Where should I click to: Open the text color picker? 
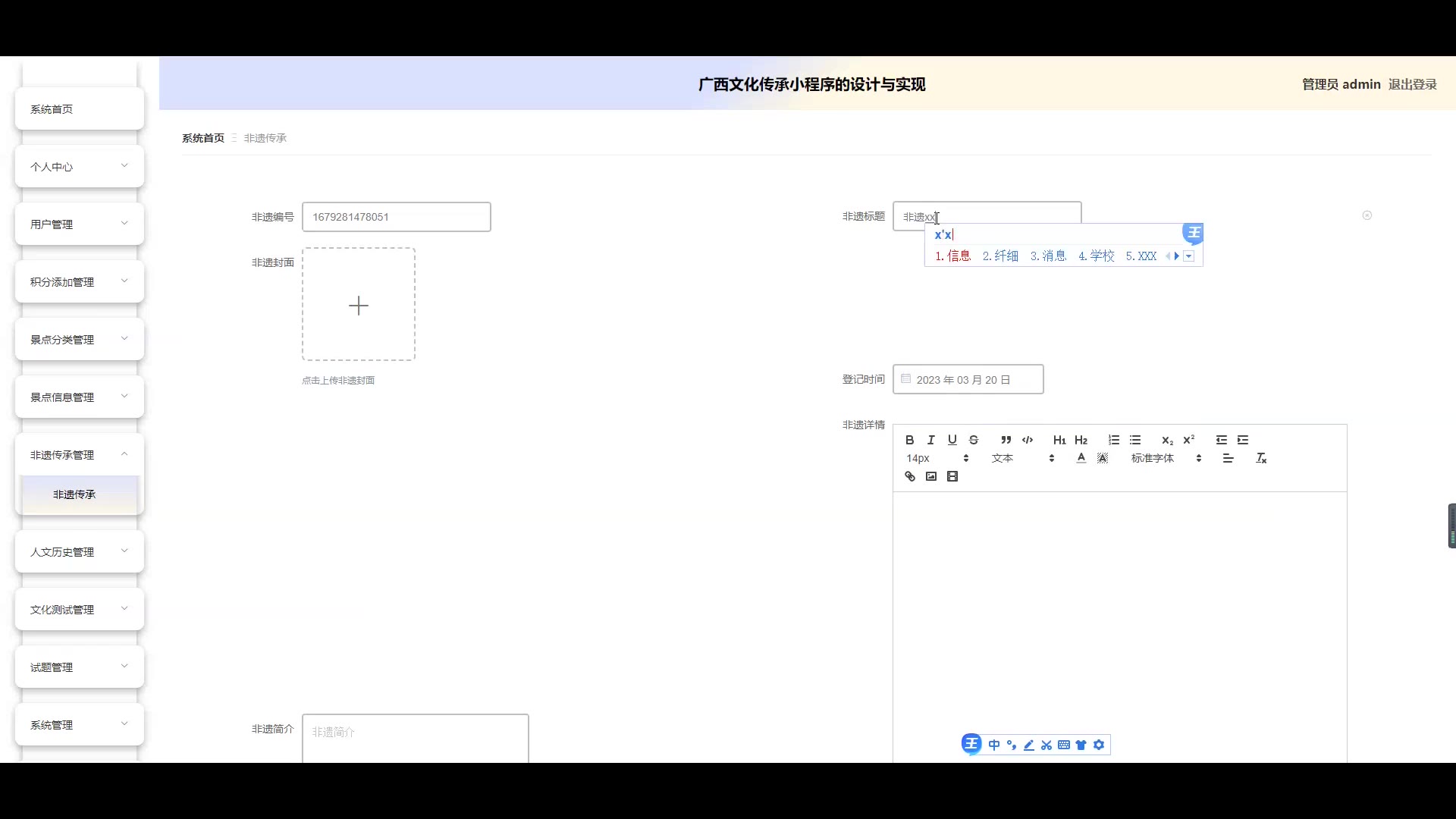pos(1081,458)
